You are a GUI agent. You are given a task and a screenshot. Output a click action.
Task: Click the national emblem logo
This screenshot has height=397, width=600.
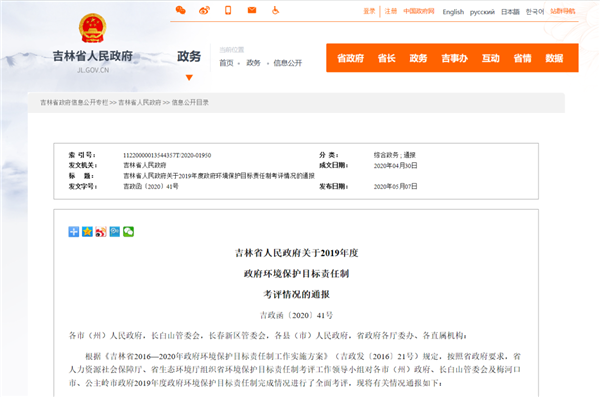click(93, 28)
